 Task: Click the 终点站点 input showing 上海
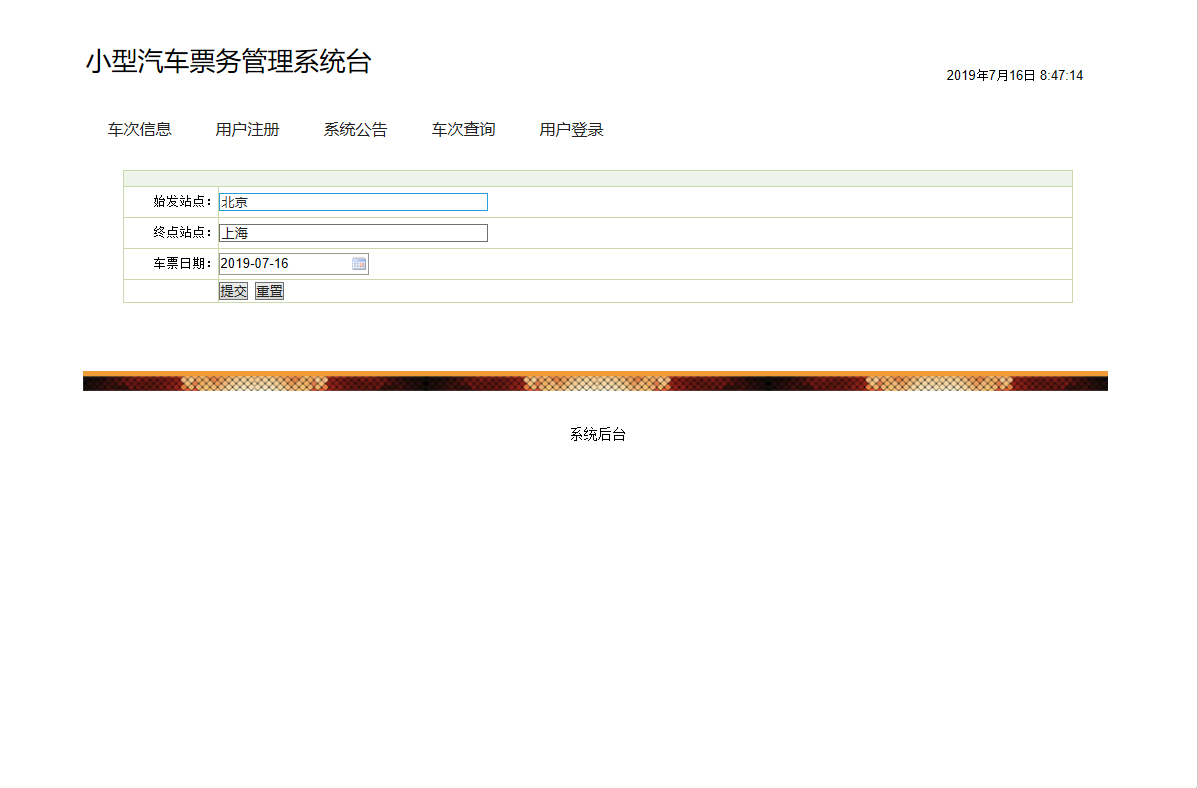pyautogui.click(x=350, y=232)
